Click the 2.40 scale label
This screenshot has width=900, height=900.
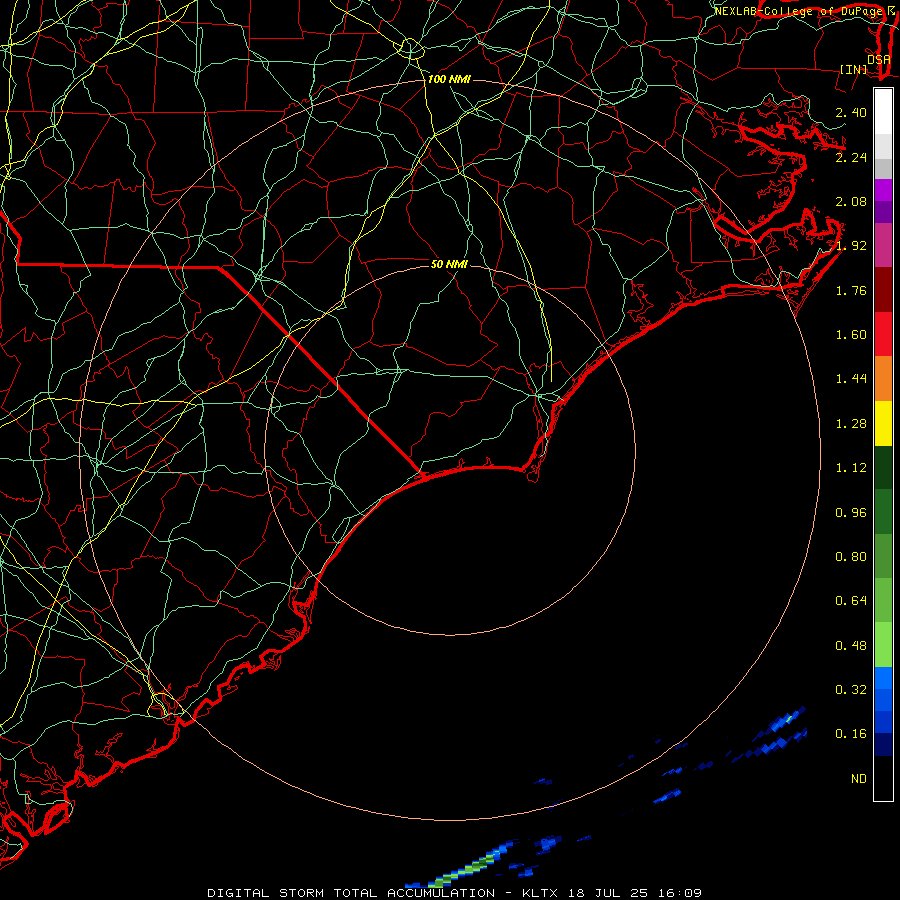pos(851,112)
